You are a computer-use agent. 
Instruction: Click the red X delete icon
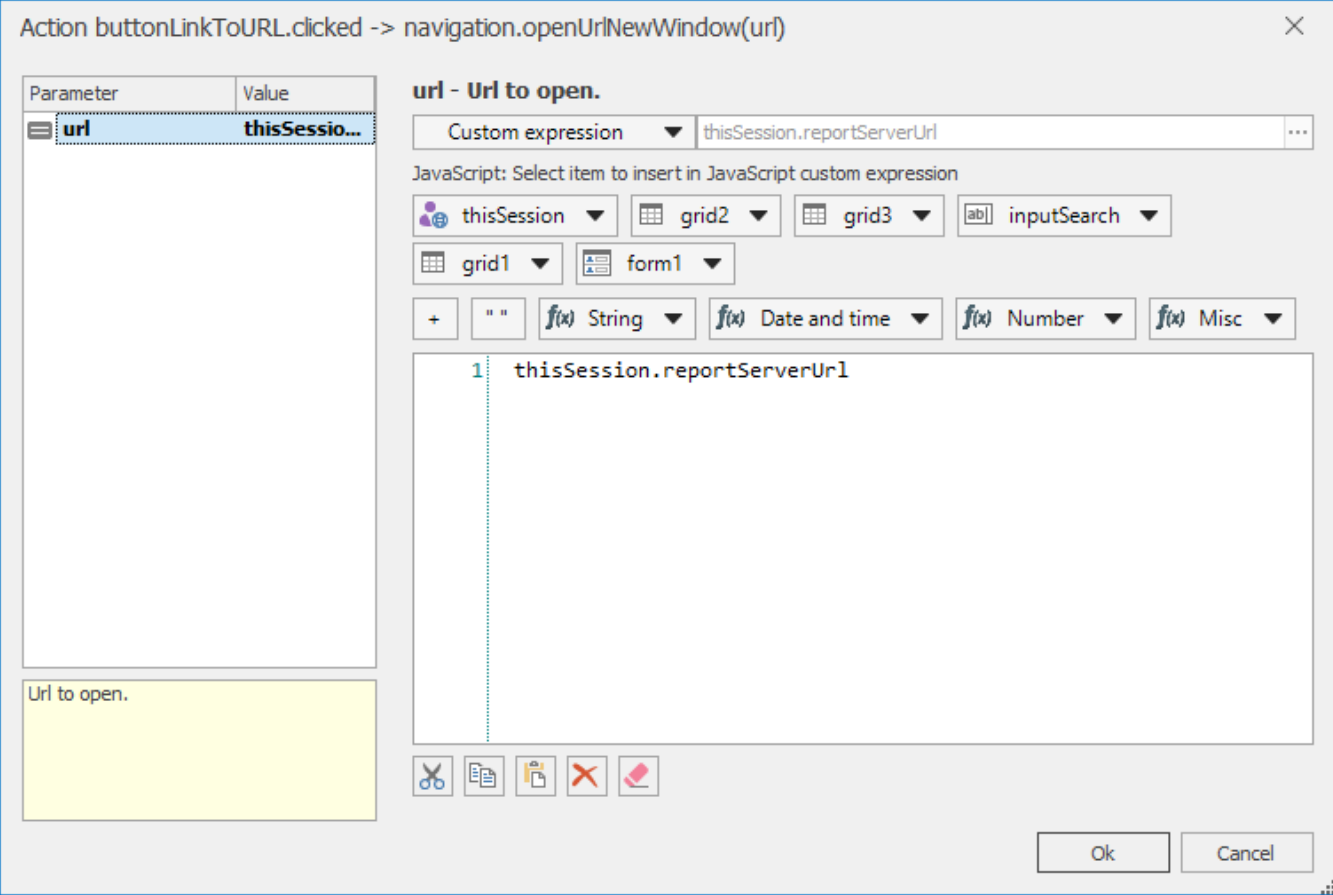587,776
